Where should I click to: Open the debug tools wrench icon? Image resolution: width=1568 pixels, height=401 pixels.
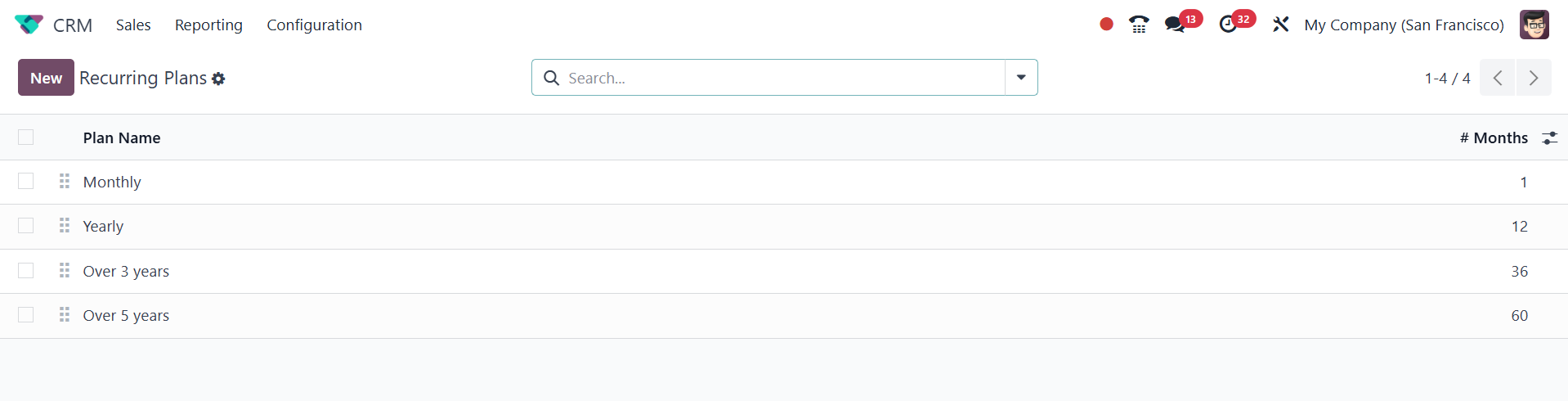point(1280,25)
